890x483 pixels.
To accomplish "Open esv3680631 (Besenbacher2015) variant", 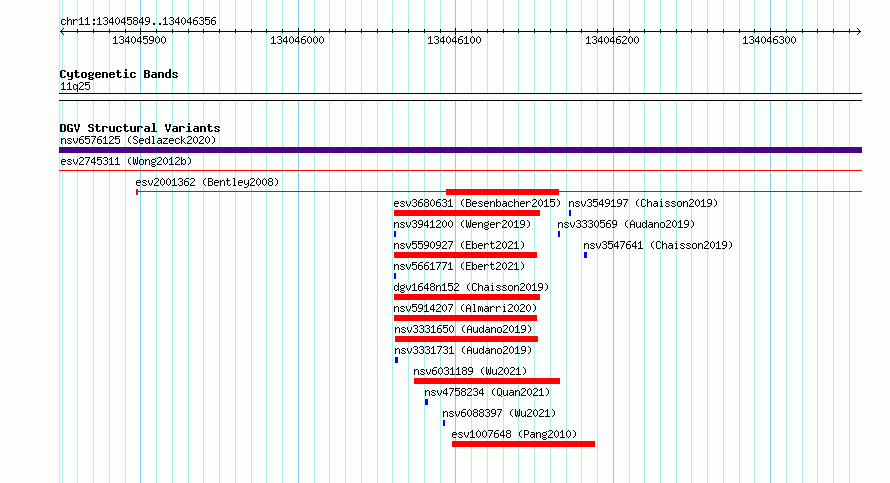I will pos(477,203).
